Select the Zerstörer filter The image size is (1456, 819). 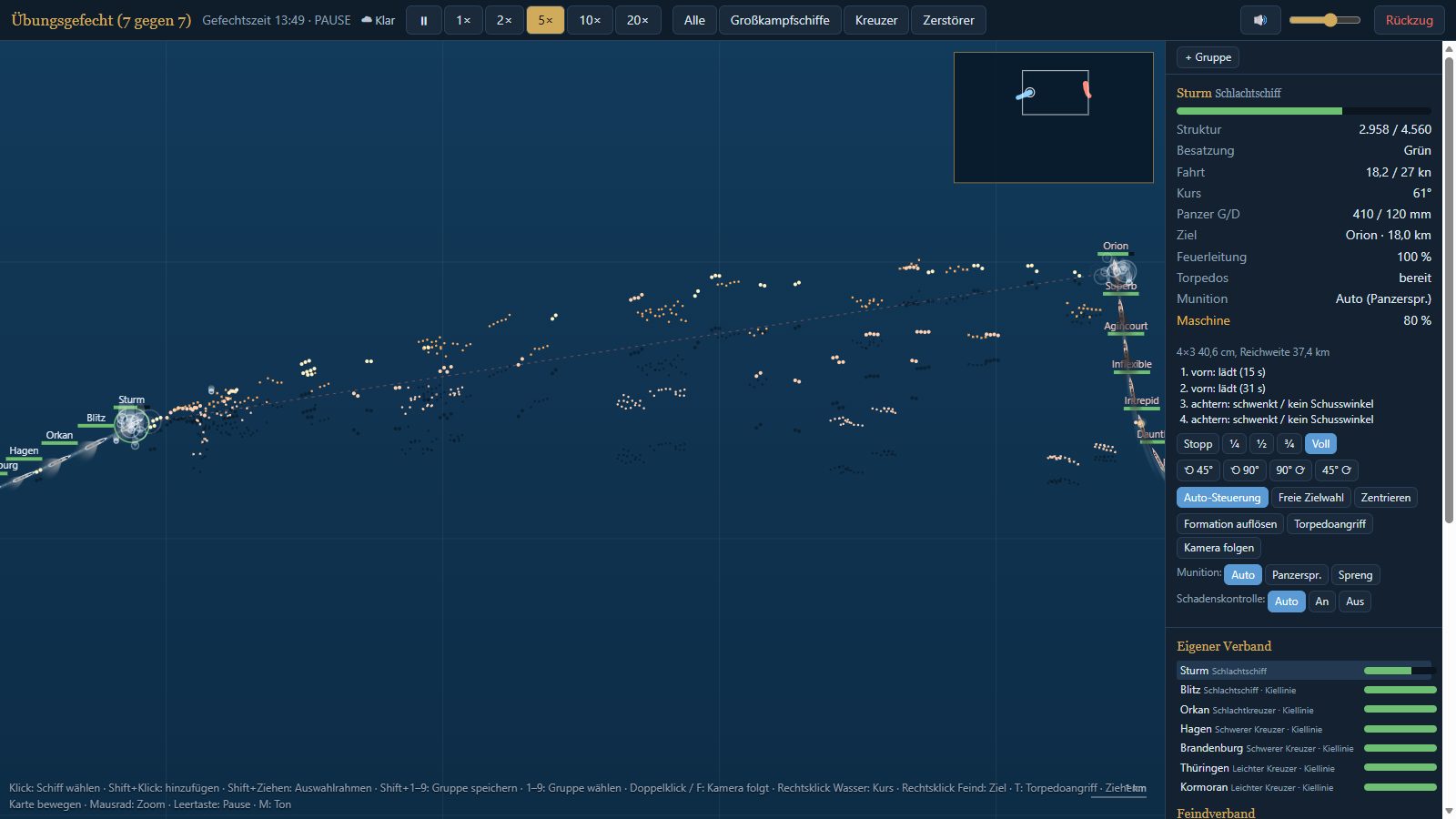point(948,20)
